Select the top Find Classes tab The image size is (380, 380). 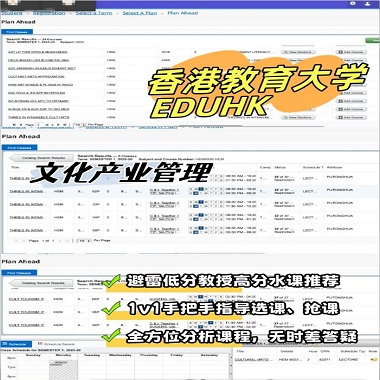click(x=17, y=32)
